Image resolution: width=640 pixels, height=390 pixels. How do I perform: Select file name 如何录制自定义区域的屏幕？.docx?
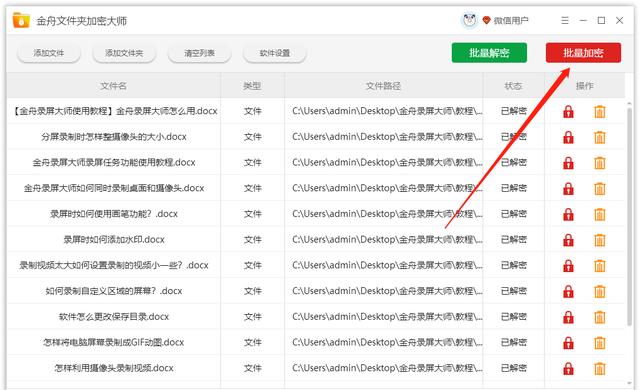[x=114, y=291]
